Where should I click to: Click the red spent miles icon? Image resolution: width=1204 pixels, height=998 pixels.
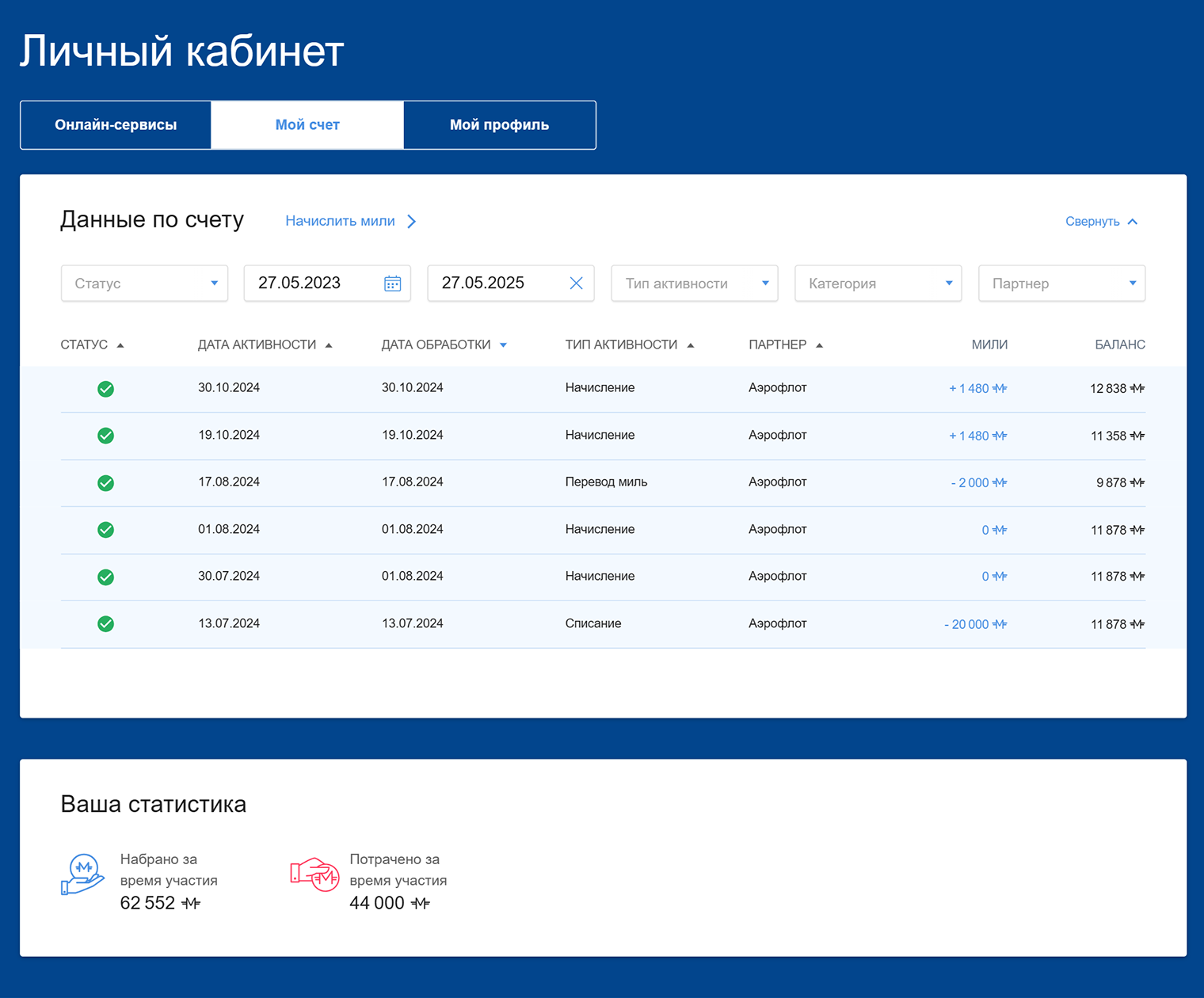[314, 874]
